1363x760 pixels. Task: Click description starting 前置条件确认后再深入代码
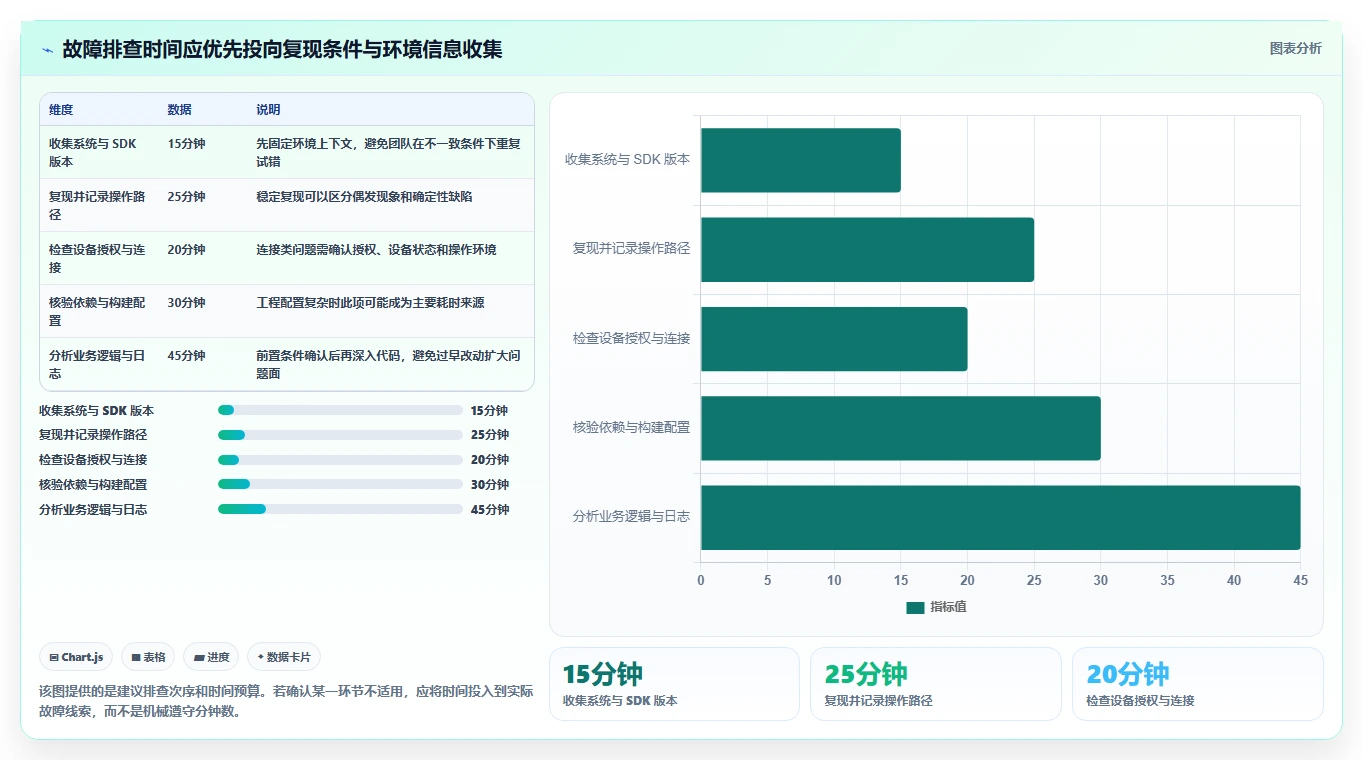389,364
